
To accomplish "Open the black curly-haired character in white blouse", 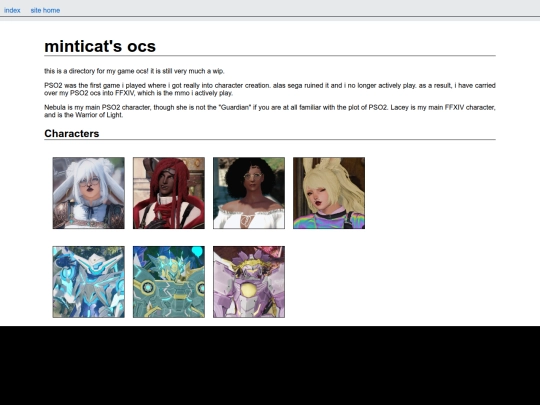I will pos(249,193).
